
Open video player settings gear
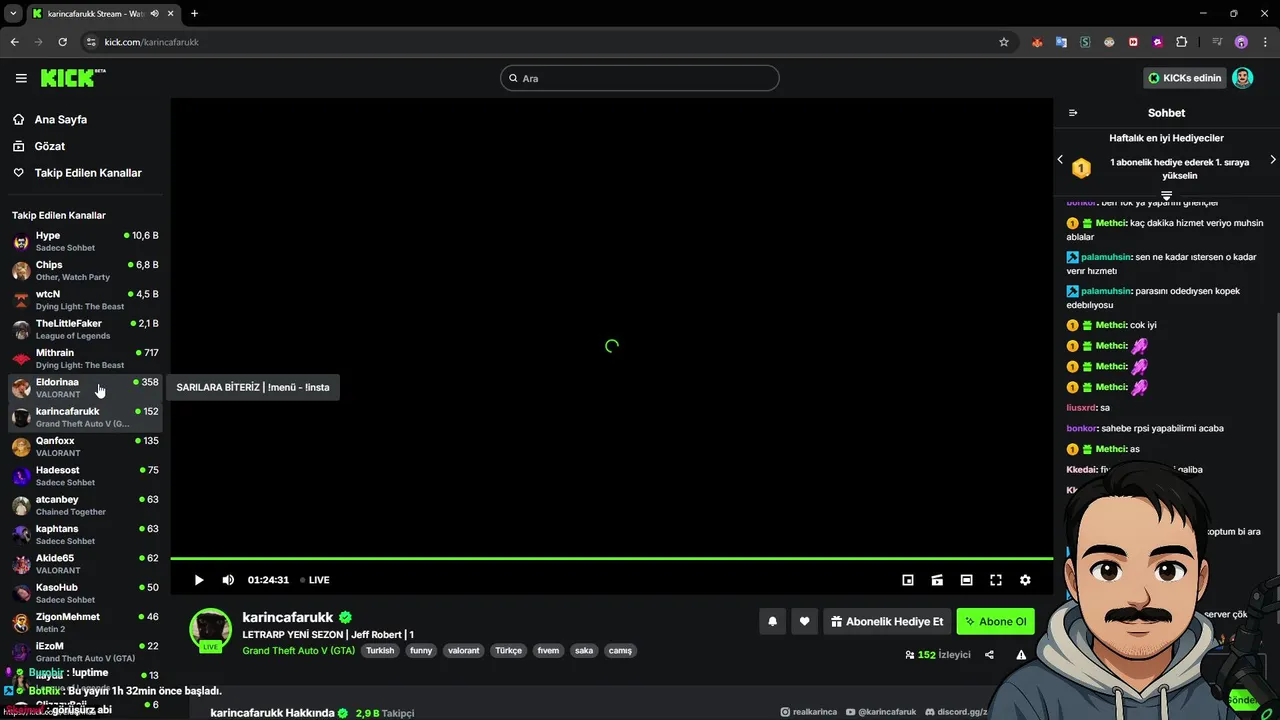coord(1025,580)
